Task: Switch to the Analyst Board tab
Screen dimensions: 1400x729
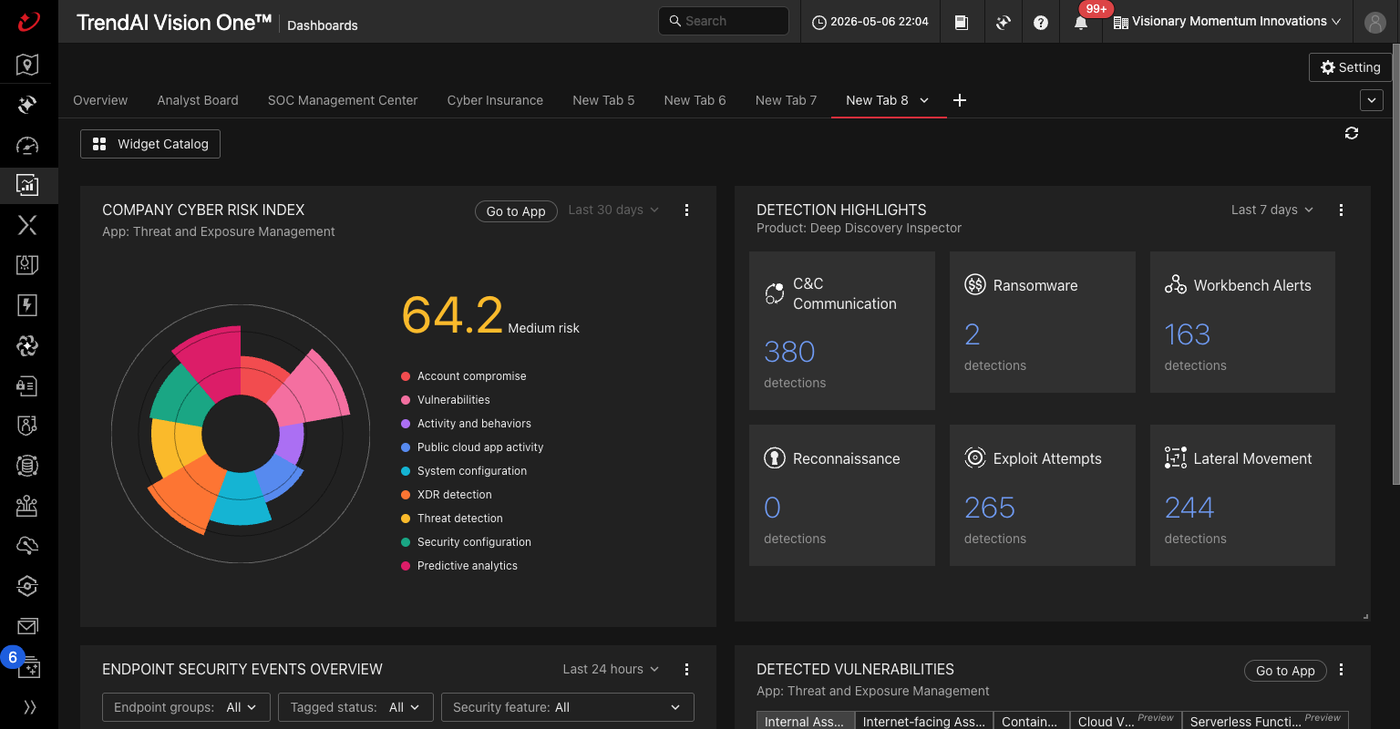Action: 198,100
